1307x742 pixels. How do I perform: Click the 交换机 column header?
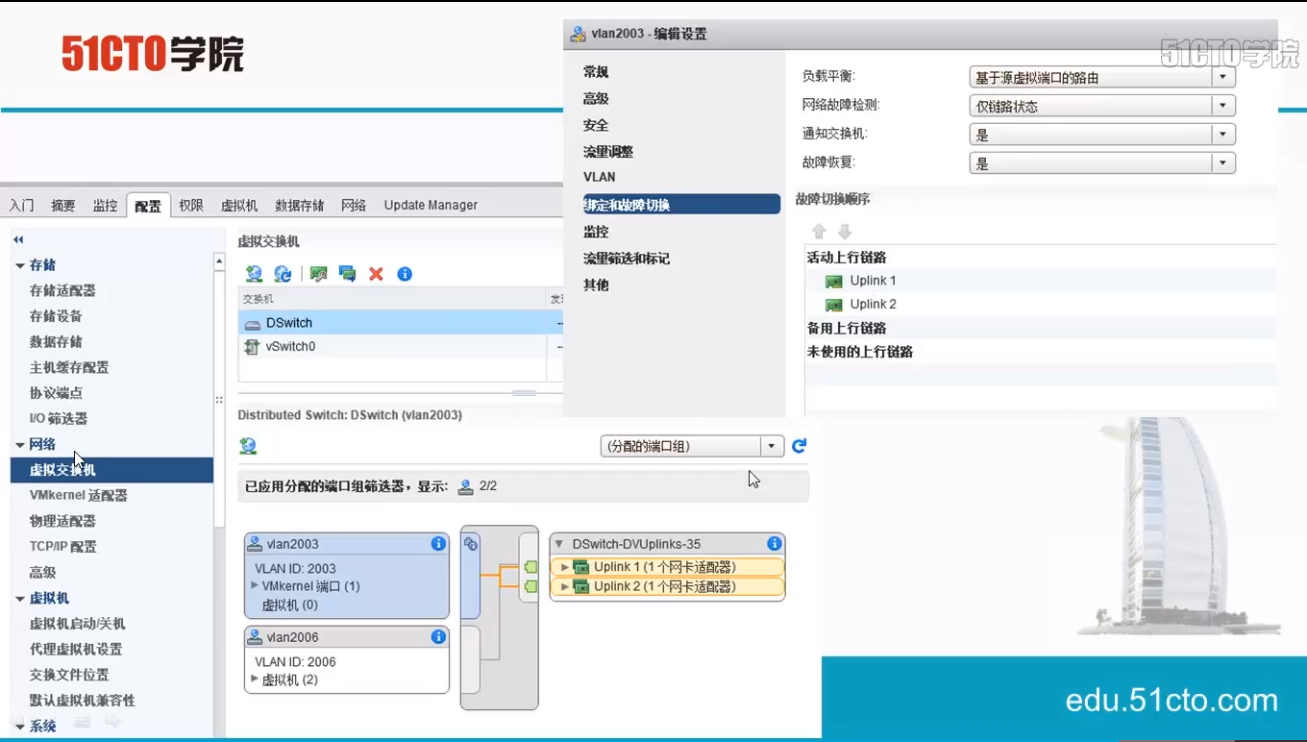392,299
